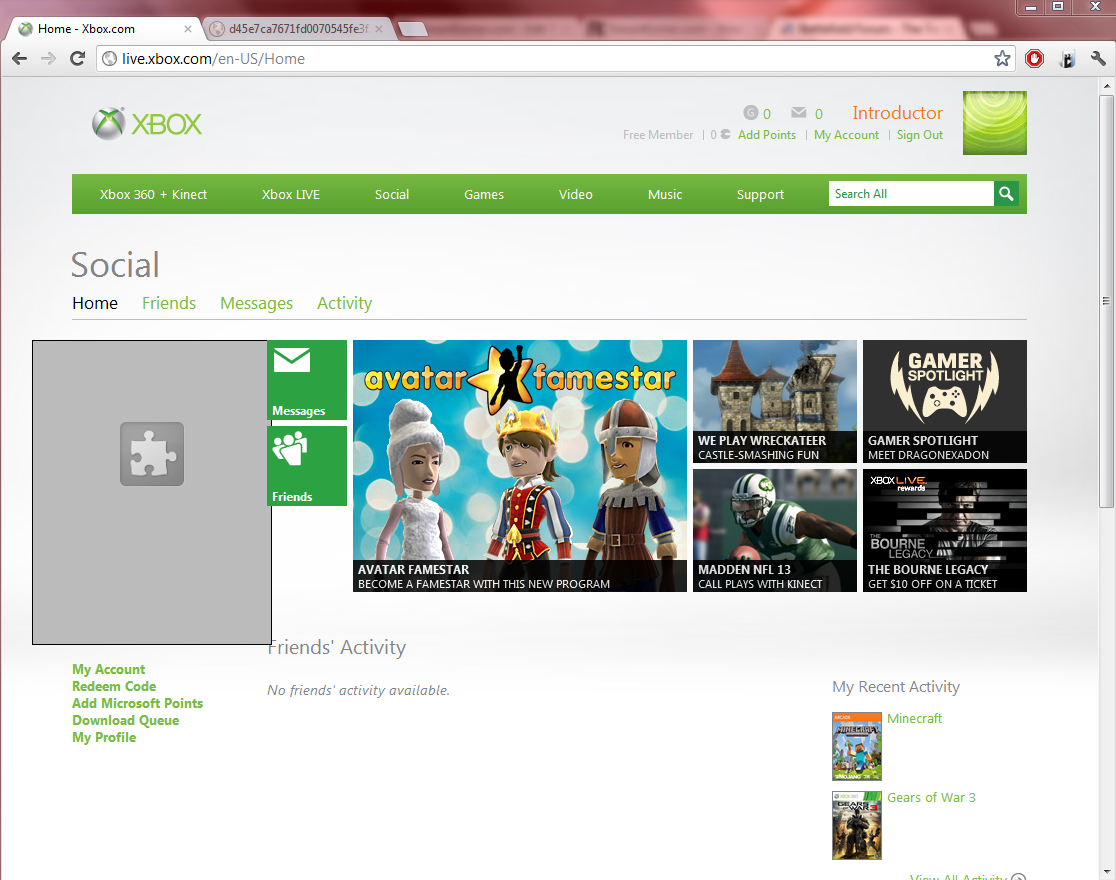Go to the Activity tab under Social
This screenshot has height=880, width=1116.
pos(344,303)
